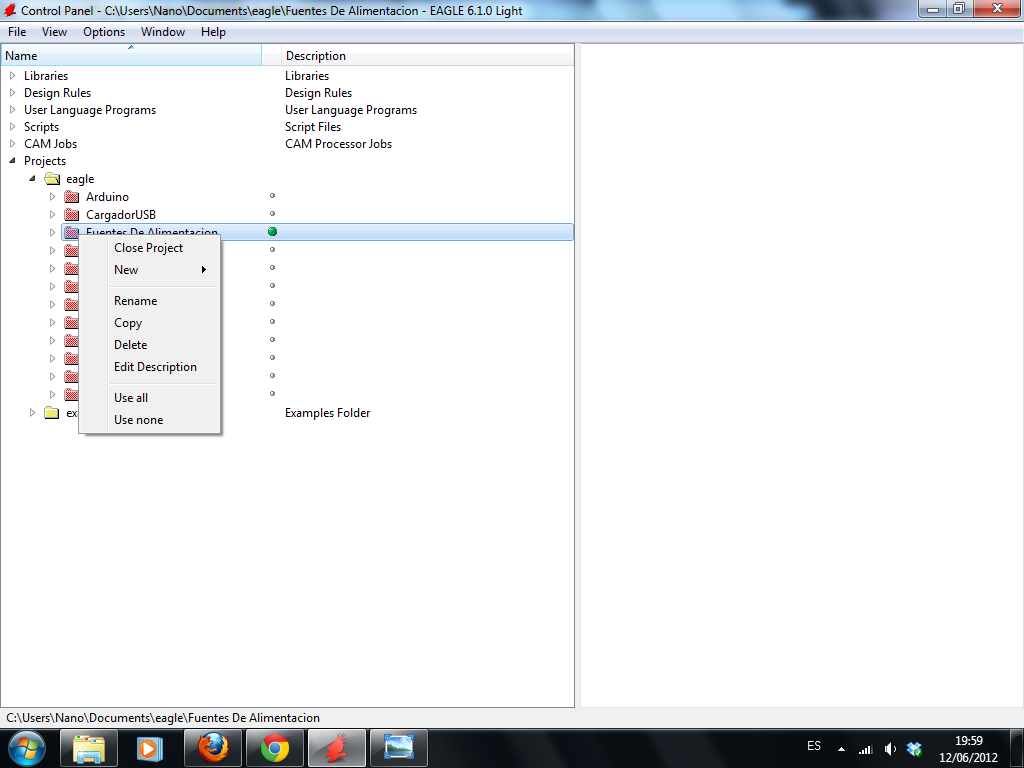Sort by the Name column header
The image size is (1024, 768).
pos(131,56)
